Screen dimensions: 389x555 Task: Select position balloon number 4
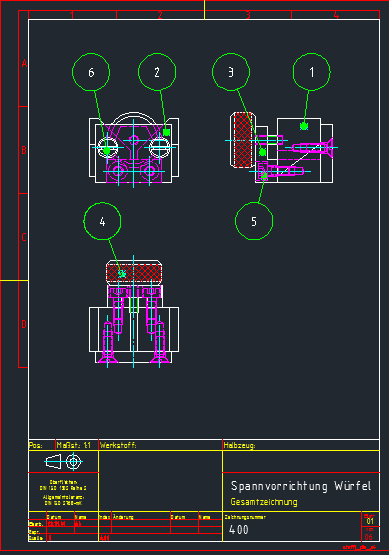[102, 221]
